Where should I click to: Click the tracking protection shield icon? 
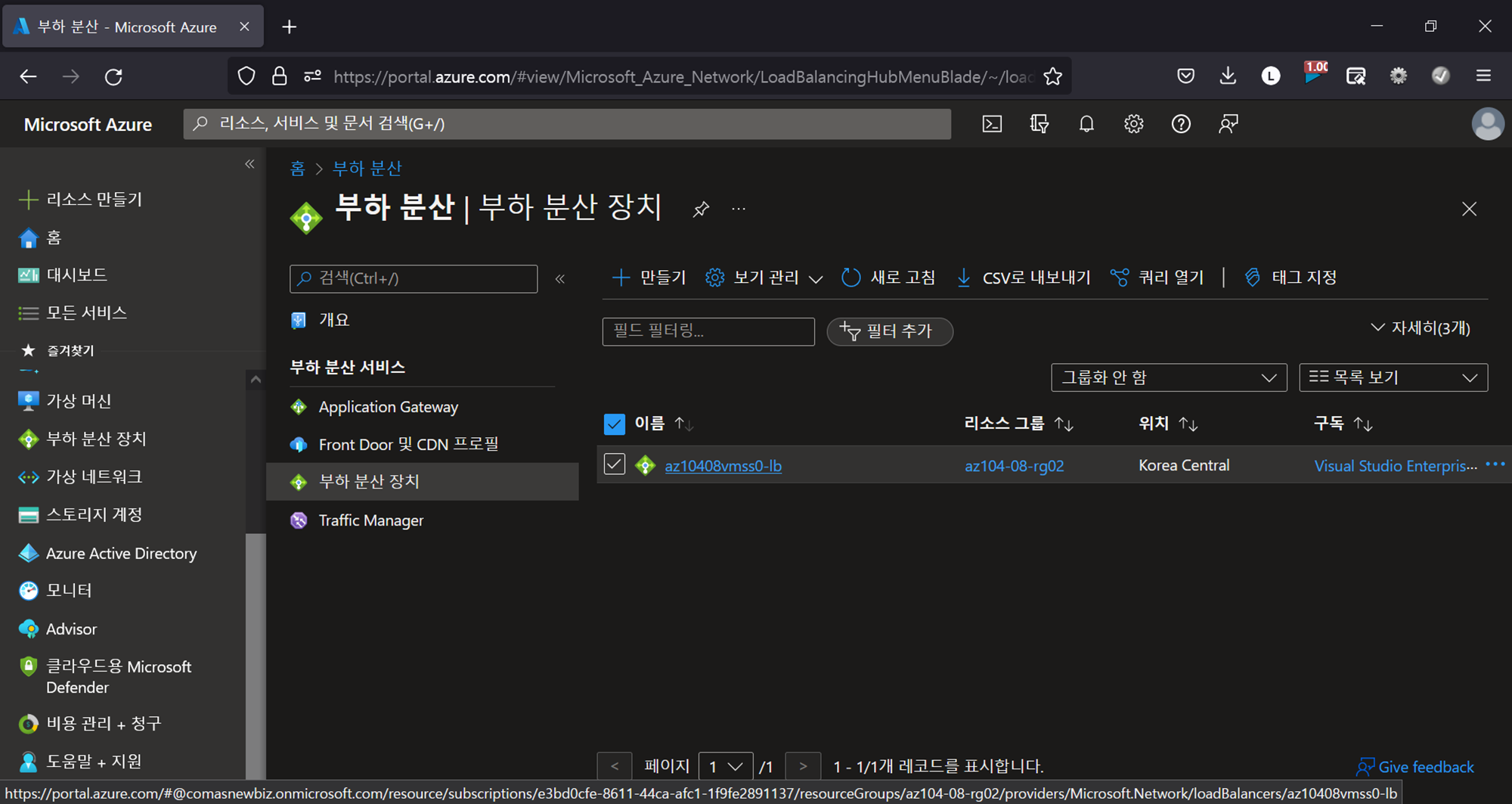point(246,76)
